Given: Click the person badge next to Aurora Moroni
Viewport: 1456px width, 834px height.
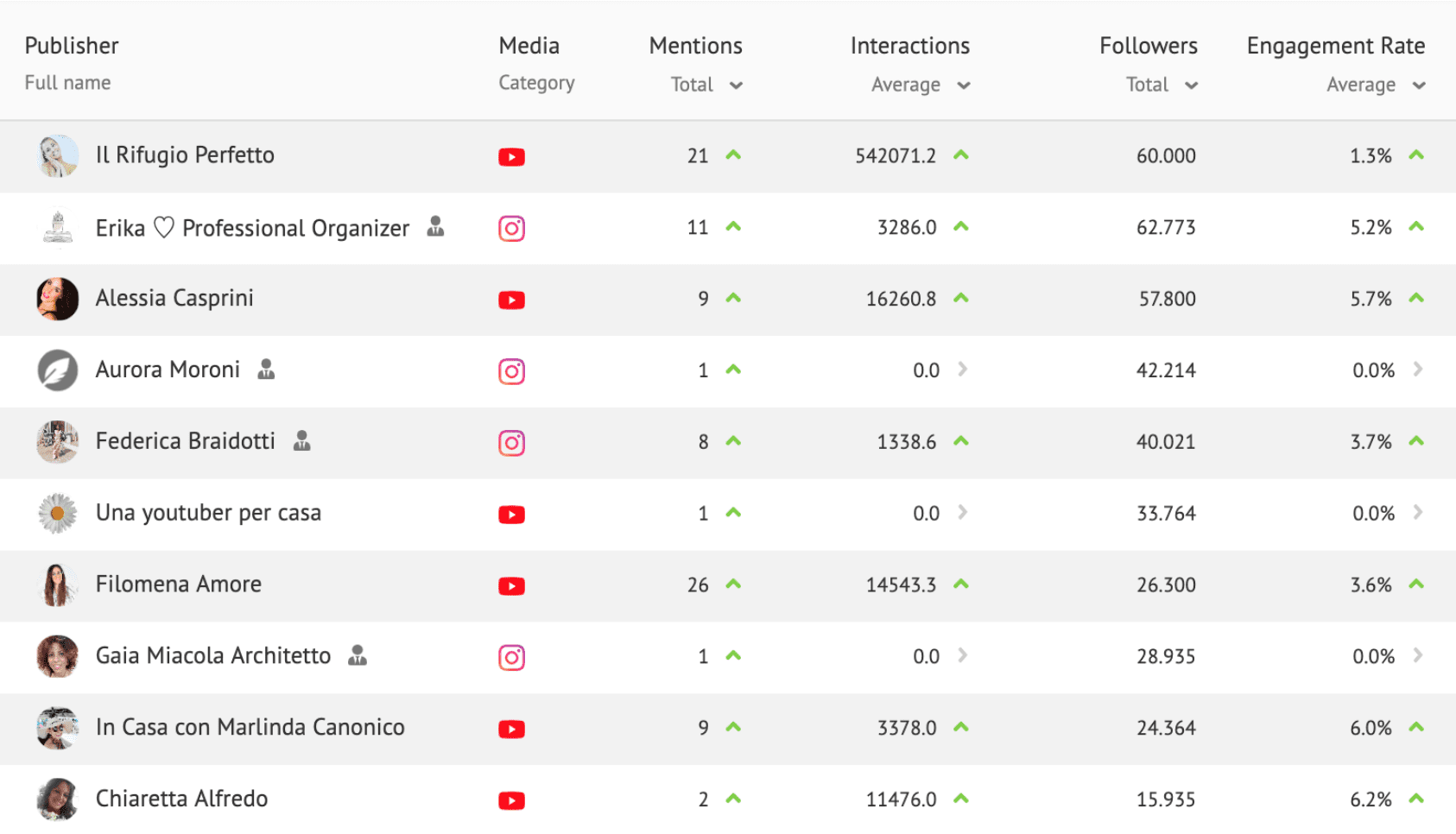Looking at the screenshot, I should (266, 369).
